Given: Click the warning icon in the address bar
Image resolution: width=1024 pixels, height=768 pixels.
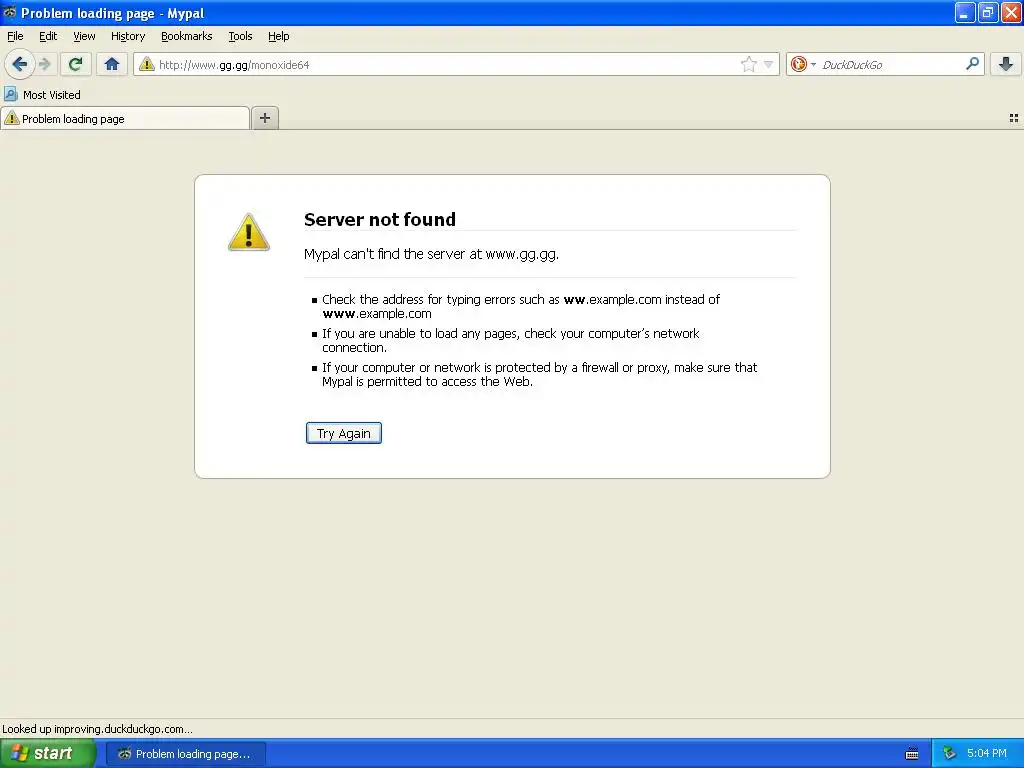Looking at the screenshot, I should 147,64.
